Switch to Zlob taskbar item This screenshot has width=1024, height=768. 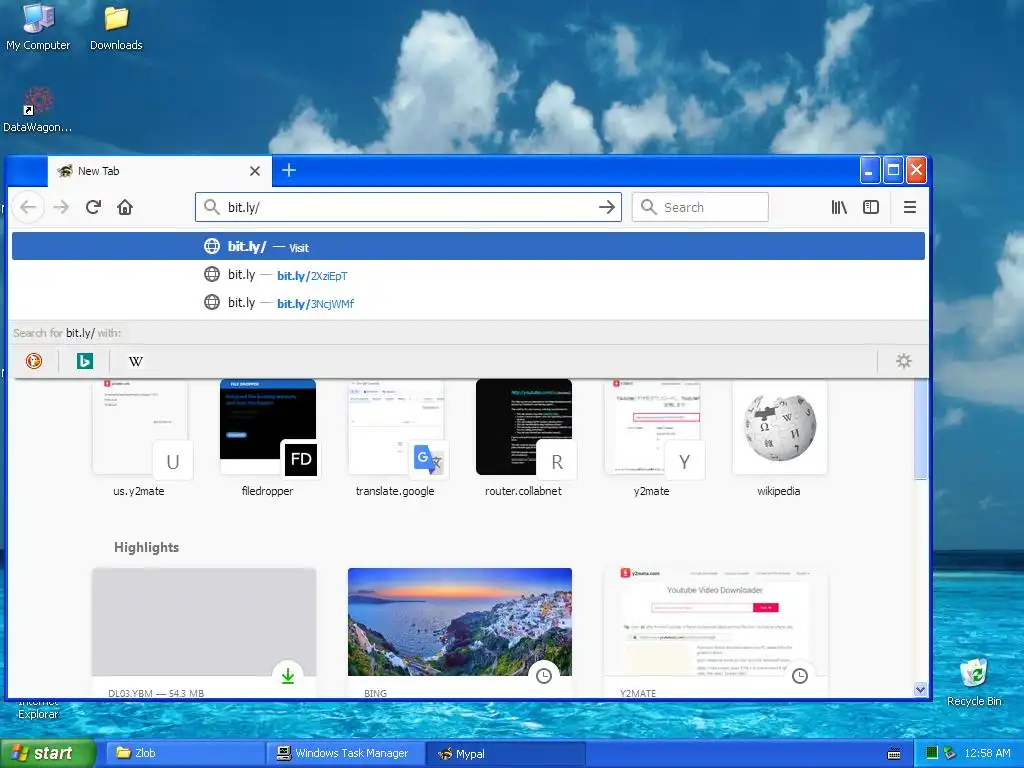(185, 753)
